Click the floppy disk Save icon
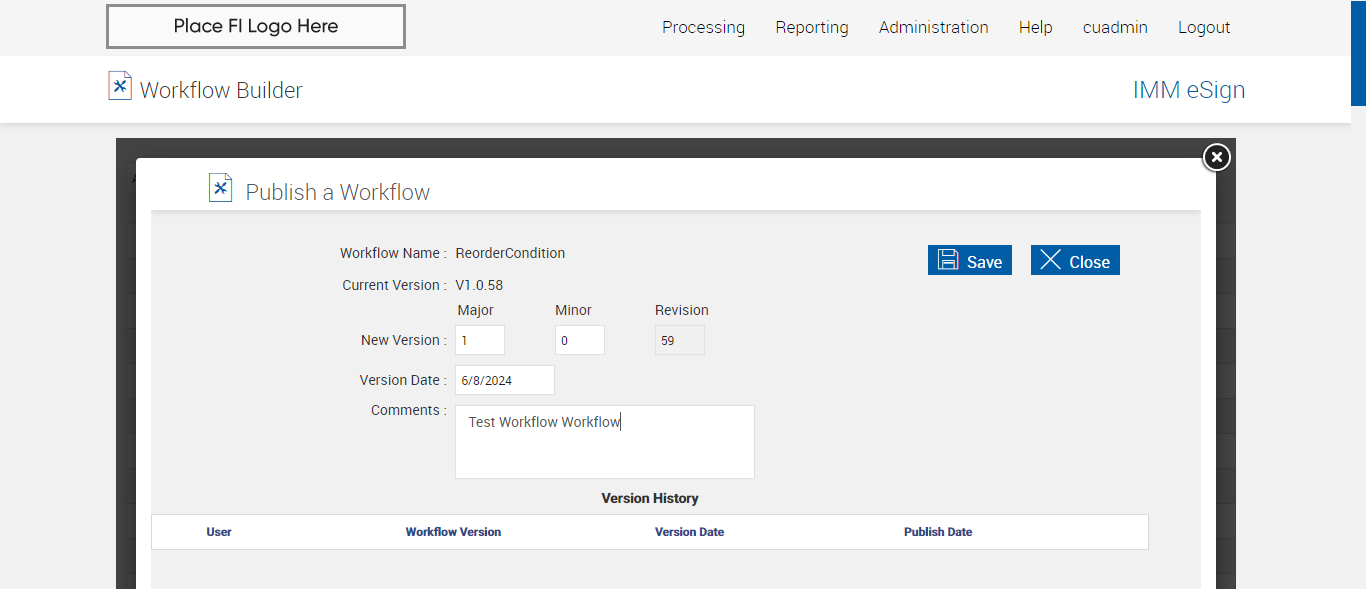 pyautogui.click(x=947, y=260)
